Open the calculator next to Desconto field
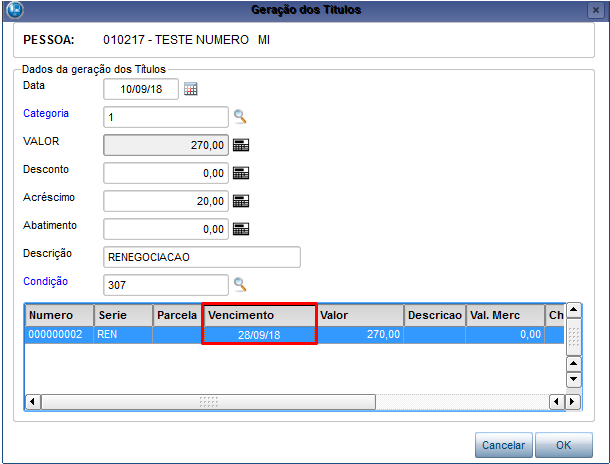This screenshot has width=610, height=464. 241,173
